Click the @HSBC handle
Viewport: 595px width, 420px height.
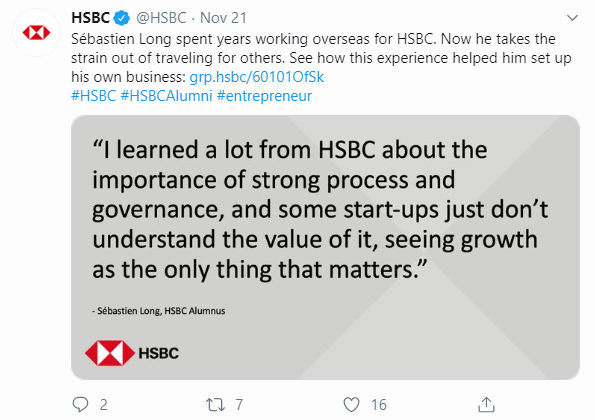(x=161, y=18)
